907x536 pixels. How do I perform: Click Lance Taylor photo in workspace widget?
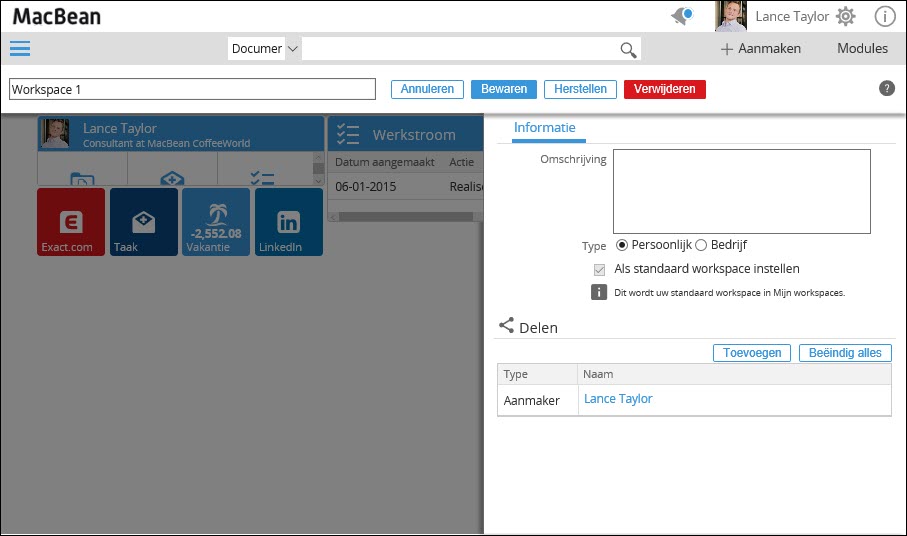(x=56, y=134)
